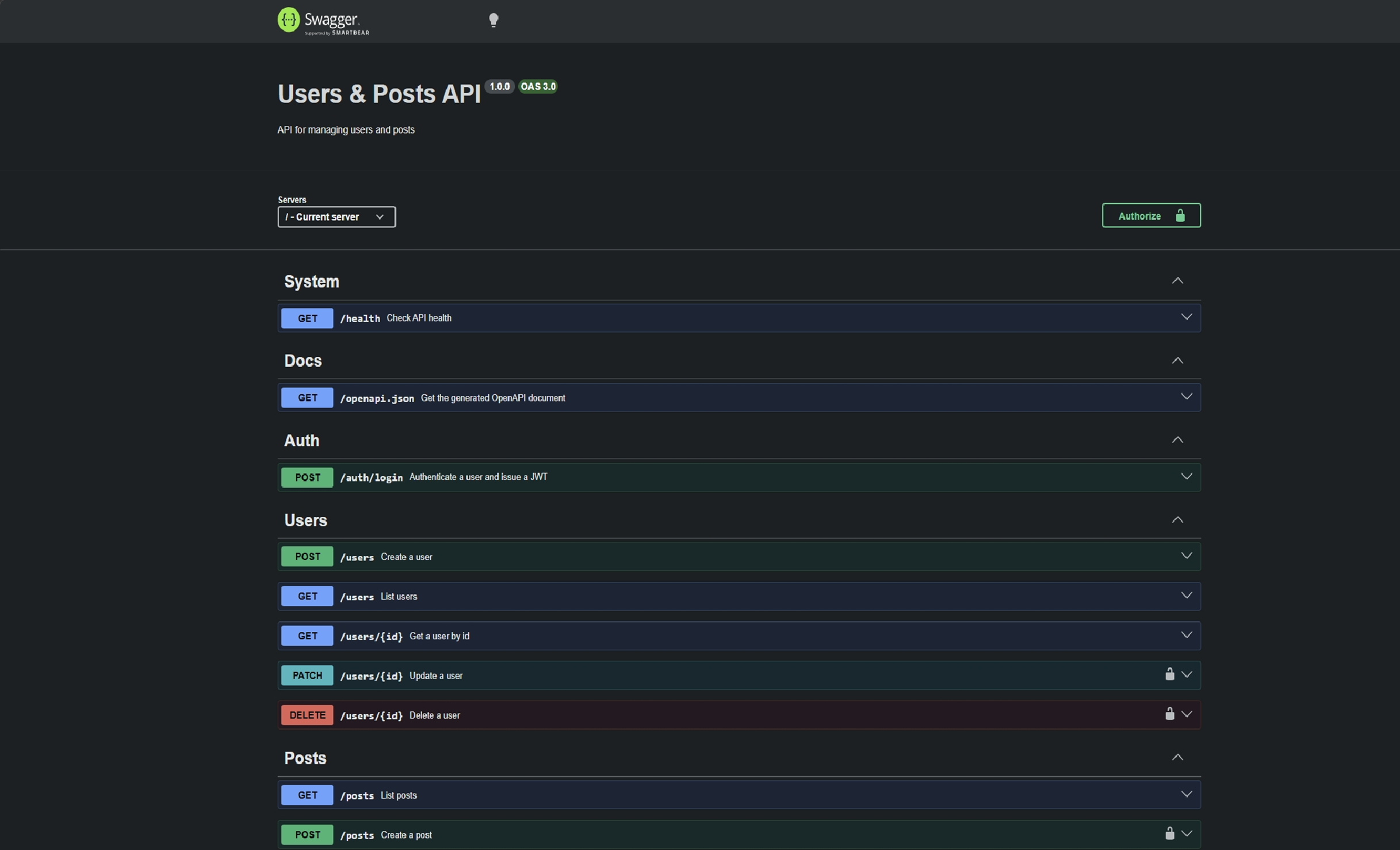The image size is (1400, 850).
Task: Click the GET badge for /health
Action: click(x=307, y=318)
